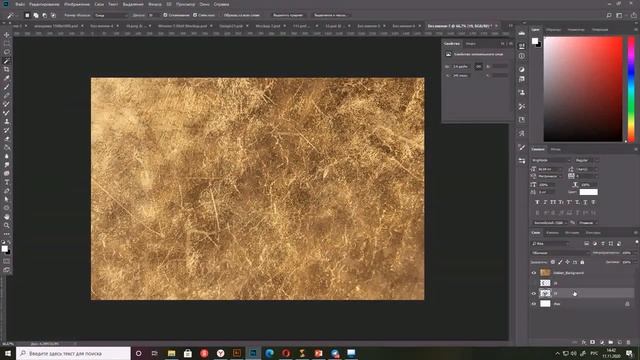Open the notifications center in system tray

click(629, 353)
